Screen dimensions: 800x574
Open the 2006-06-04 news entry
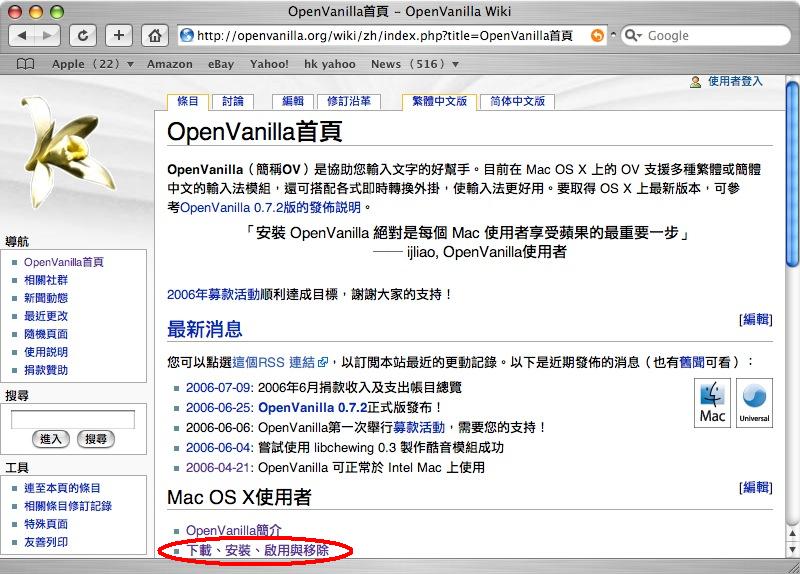pos(219,447)
